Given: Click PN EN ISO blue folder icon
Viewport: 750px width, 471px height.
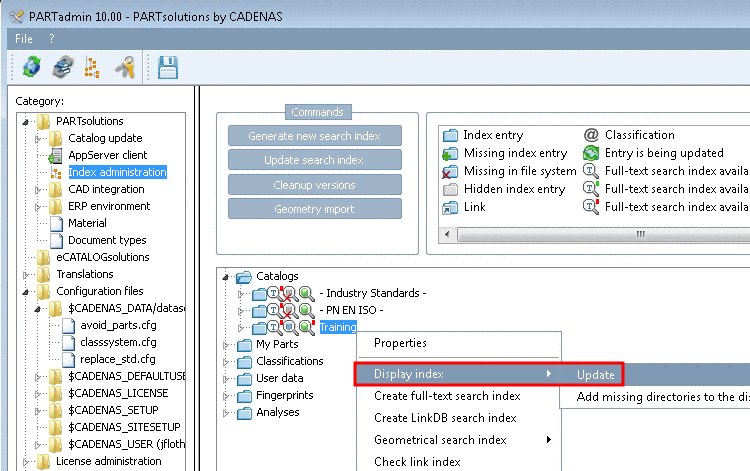Looking at the screenshot, I should tap(259, 311).
